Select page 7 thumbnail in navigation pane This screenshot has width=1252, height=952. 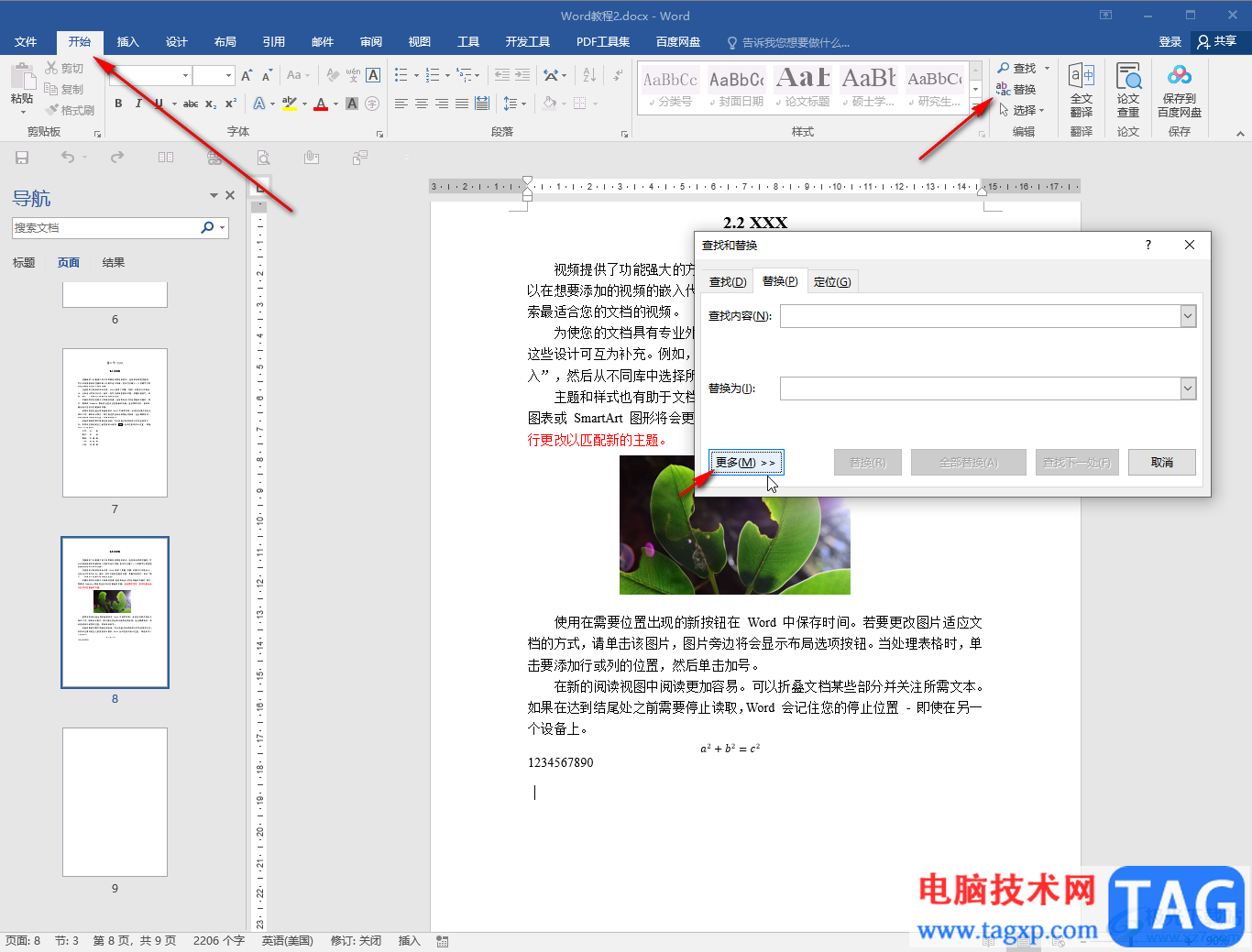[x=115, y=422]
